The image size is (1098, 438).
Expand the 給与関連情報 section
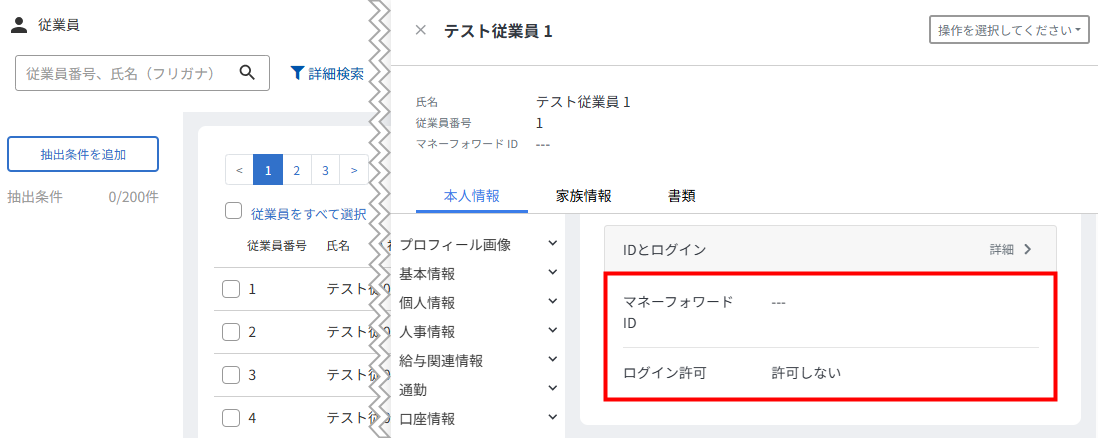pos(552,360)
